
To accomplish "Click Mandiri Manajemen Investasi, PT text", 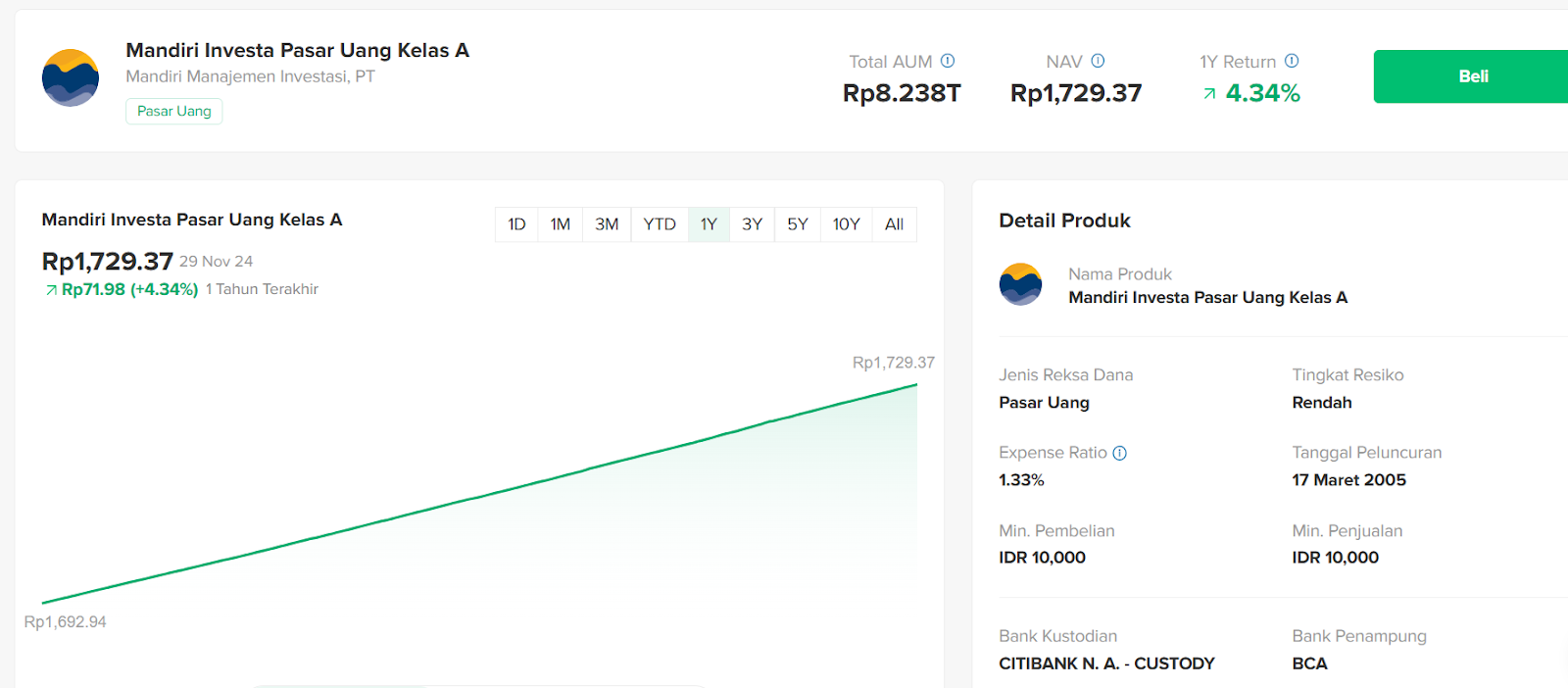I will 250,76.
